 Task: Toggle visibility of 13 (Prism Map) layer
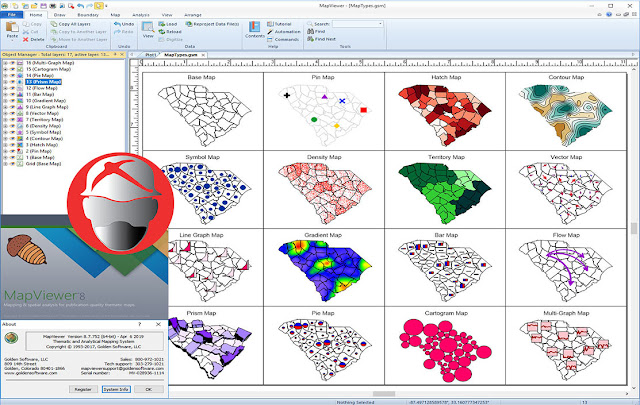(13, 82)
